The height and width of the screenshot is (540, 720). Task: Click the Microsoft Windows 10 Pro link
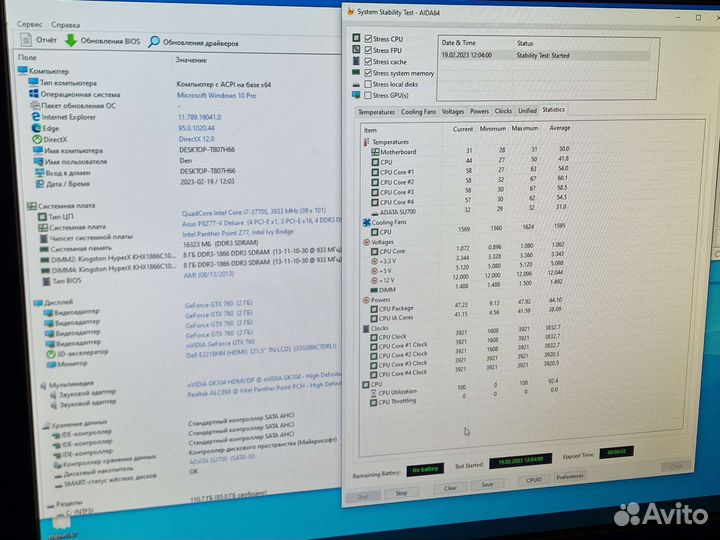[x=217, y=96]
